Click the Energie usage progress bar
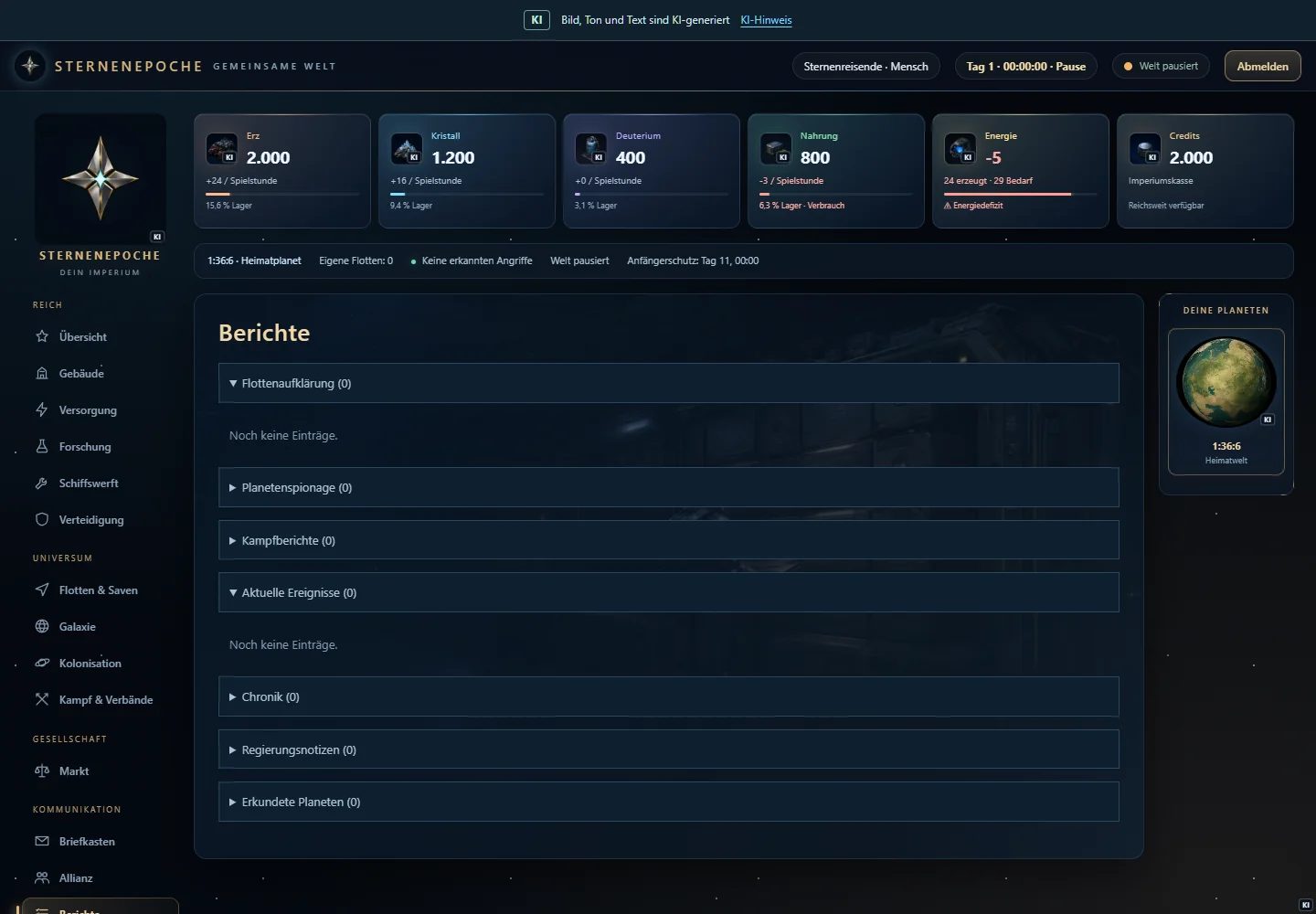 pos(1021,194)
